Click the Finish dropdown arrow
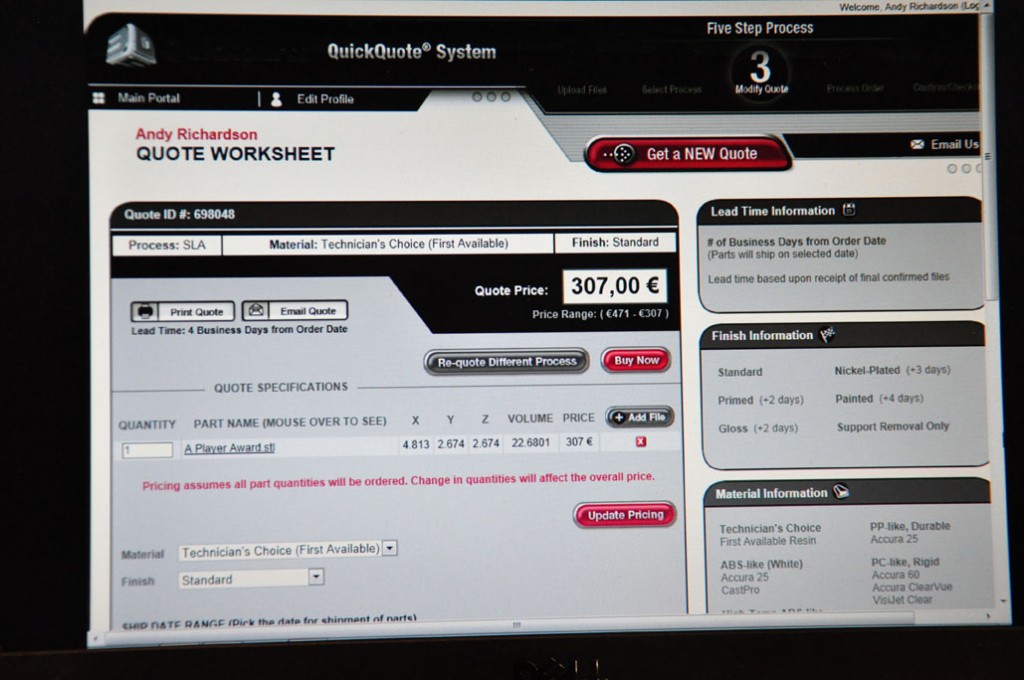1024x680 pixels. [316, 577]
